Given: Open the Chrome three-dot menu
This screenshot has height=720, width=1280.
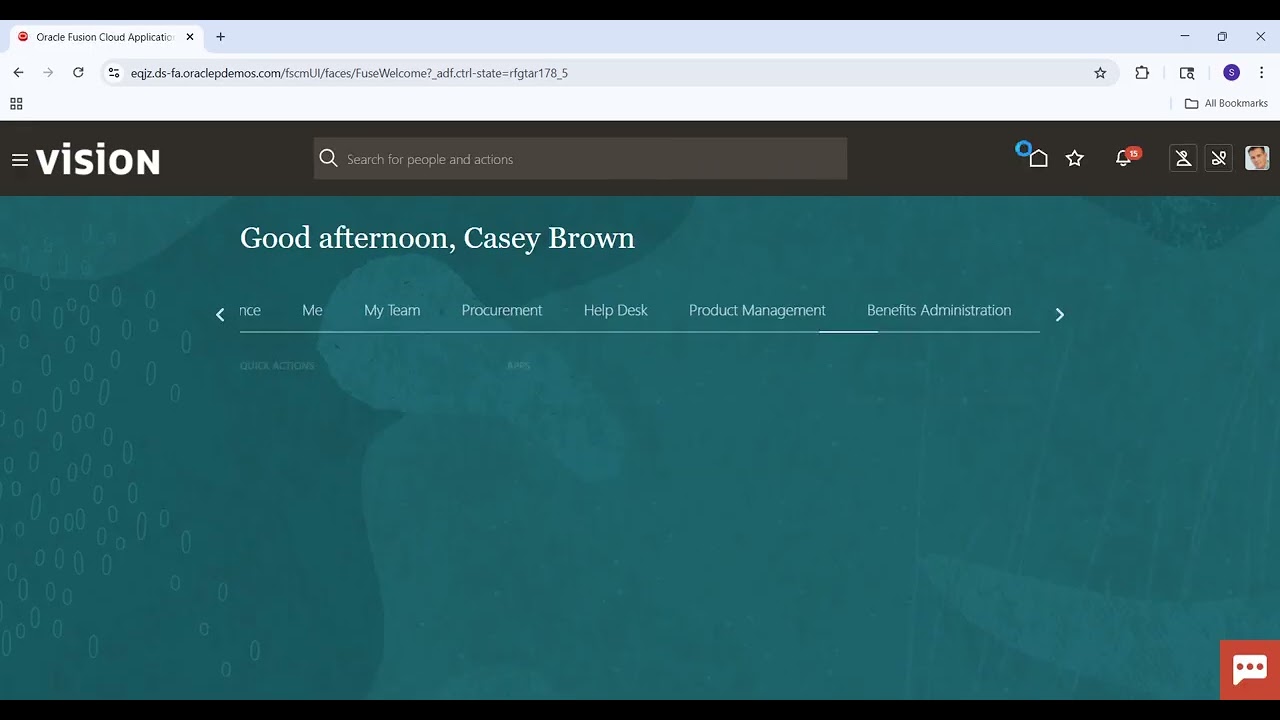Looking at the screenshot, I should 1261,73.
